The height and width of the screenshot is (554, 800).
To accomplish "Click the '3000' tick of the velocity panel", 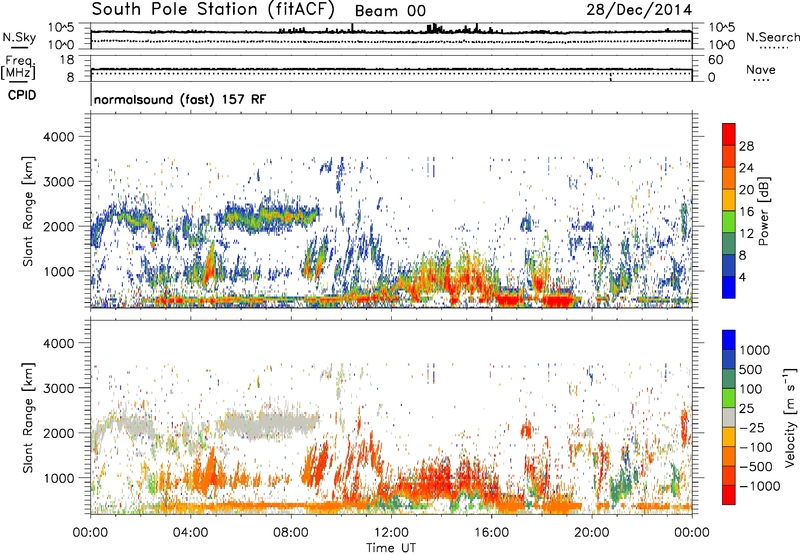I will (58, 388).
